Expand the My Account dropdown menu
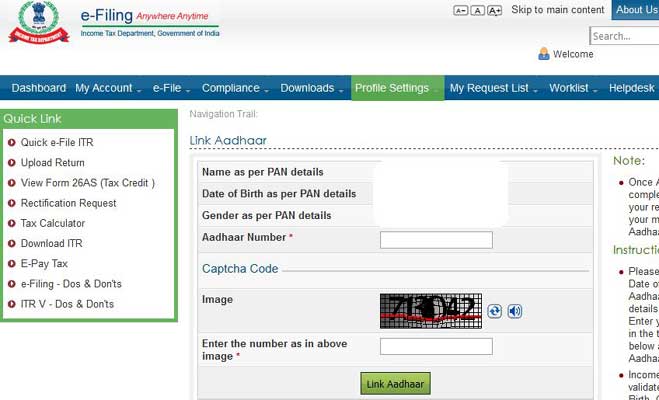The height and width of the screenshot is (400, 659). pos(107,88)
